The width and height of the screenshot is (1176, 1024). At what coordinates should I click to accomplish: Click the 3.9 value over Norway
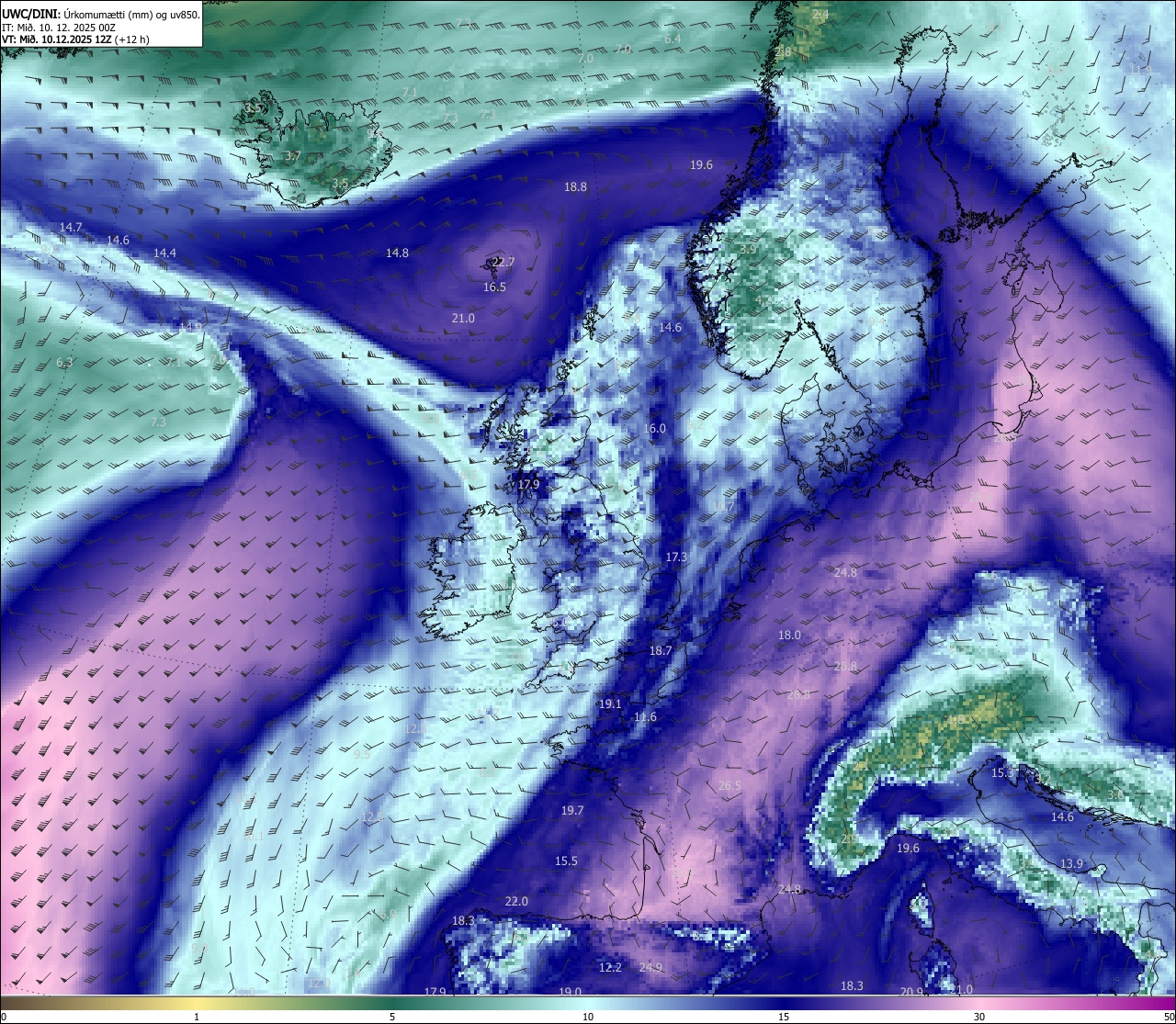coord(748,249)
